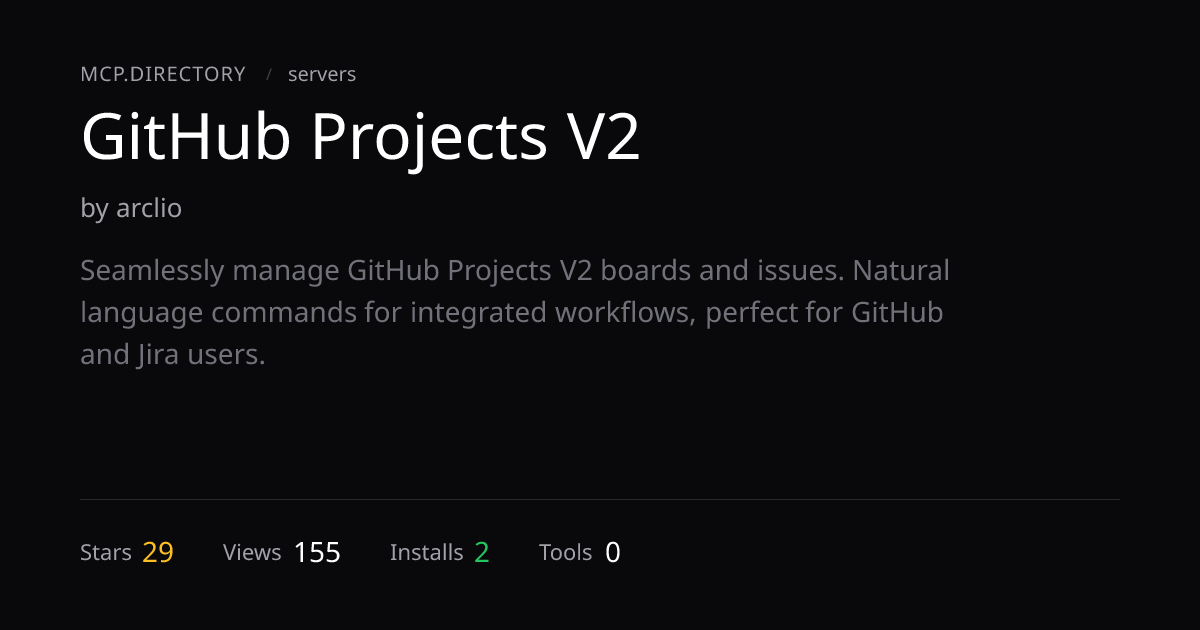Click the word 'by' before arclio
This screenshot has height=630, width=1200.
click(94, 209)
